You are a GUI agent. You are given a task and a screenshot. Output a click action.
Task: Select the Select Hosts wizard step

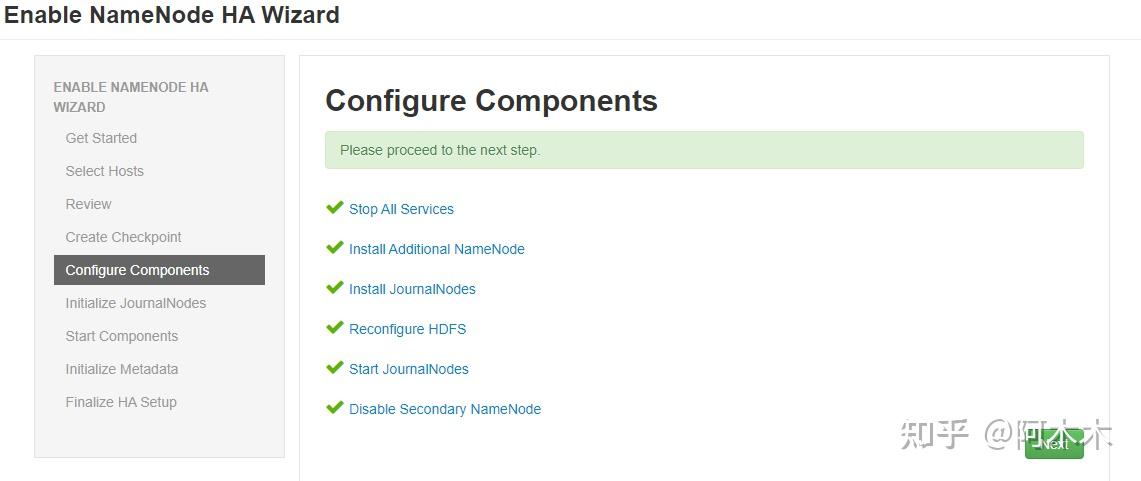coord(104,171)
